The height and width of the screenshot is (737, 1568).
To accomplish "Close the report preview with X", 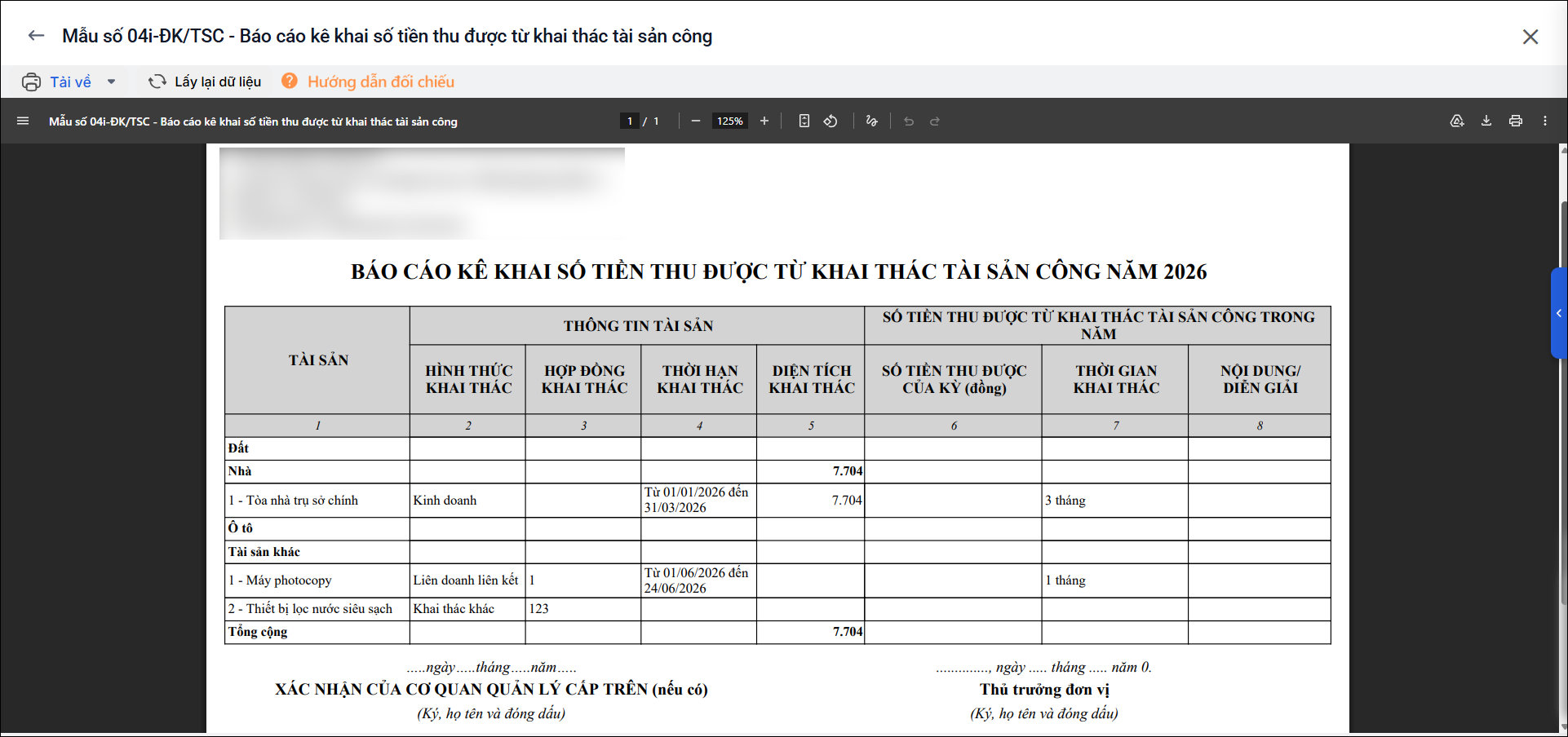I will (1530, 37).
